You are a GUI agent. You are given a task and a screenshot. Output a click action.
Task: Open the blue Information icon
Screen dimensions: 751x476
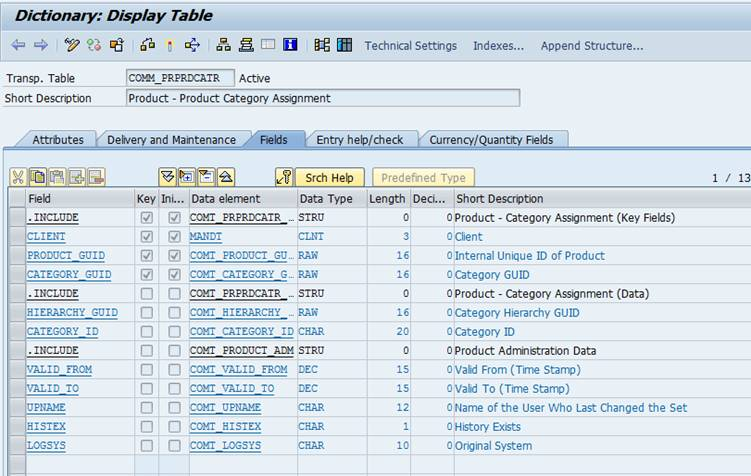coord(290,45)
